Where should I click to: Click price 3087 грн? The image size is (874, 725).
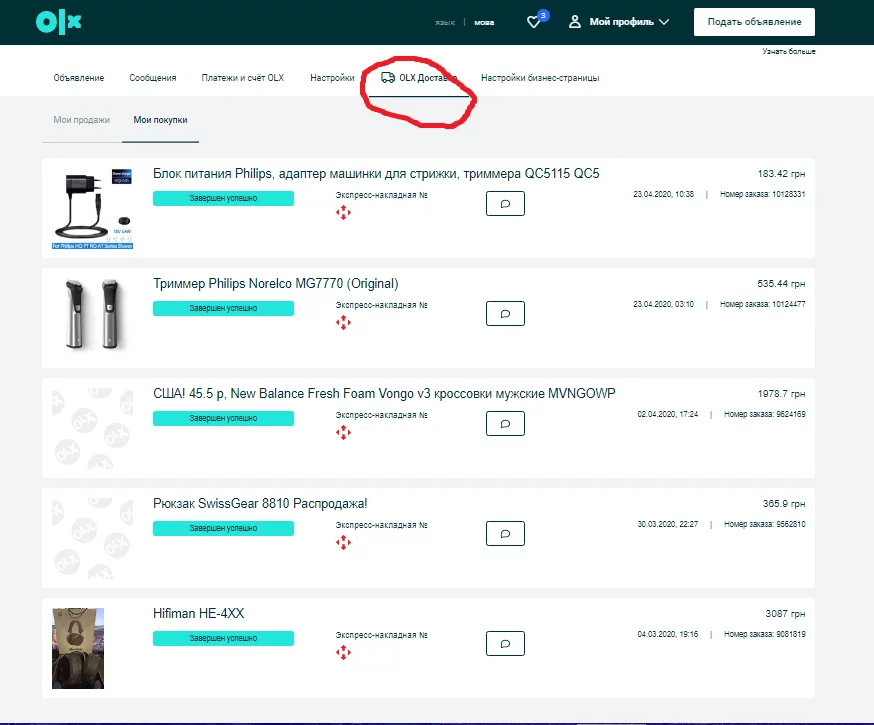(785, 614)
